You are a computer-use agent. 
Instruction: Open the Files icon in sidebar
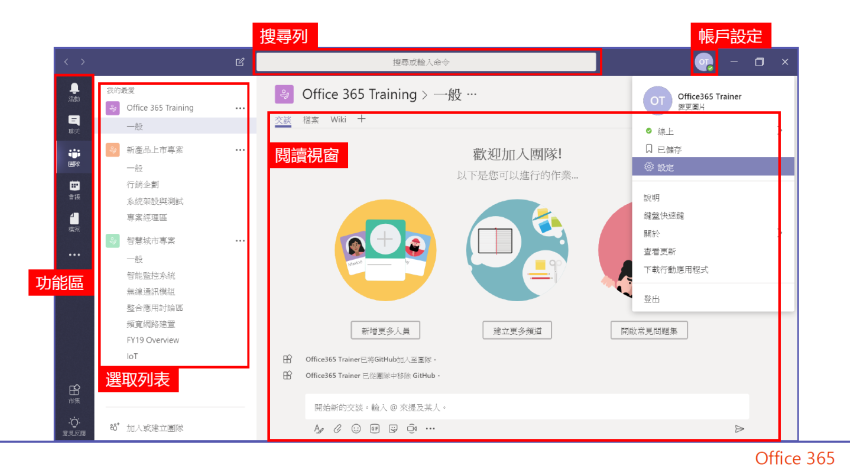[x=74, y=222]
